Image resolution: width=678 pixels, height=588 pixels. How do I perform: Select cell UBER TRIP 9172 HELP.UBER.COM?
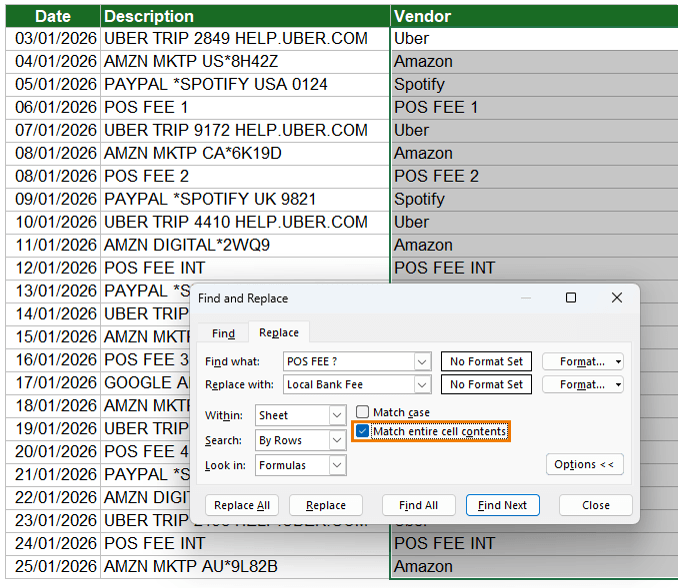tap(245, 131)
